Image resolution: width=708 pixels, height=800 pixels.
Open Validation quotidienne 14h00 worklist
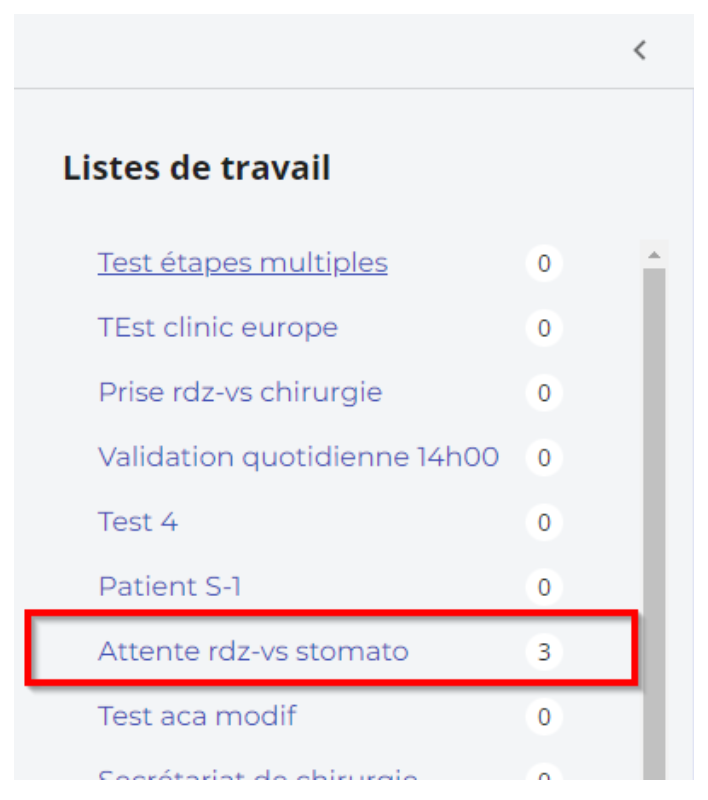click(x=298, y=457)
